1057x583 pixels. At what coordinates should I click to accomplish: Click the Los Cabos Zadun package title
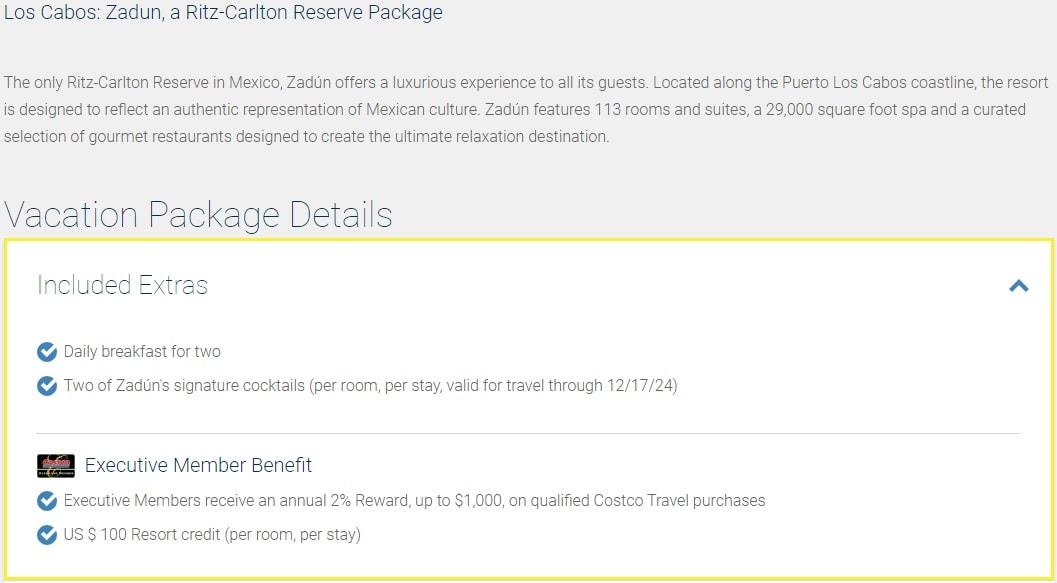[x=223, y=14]
